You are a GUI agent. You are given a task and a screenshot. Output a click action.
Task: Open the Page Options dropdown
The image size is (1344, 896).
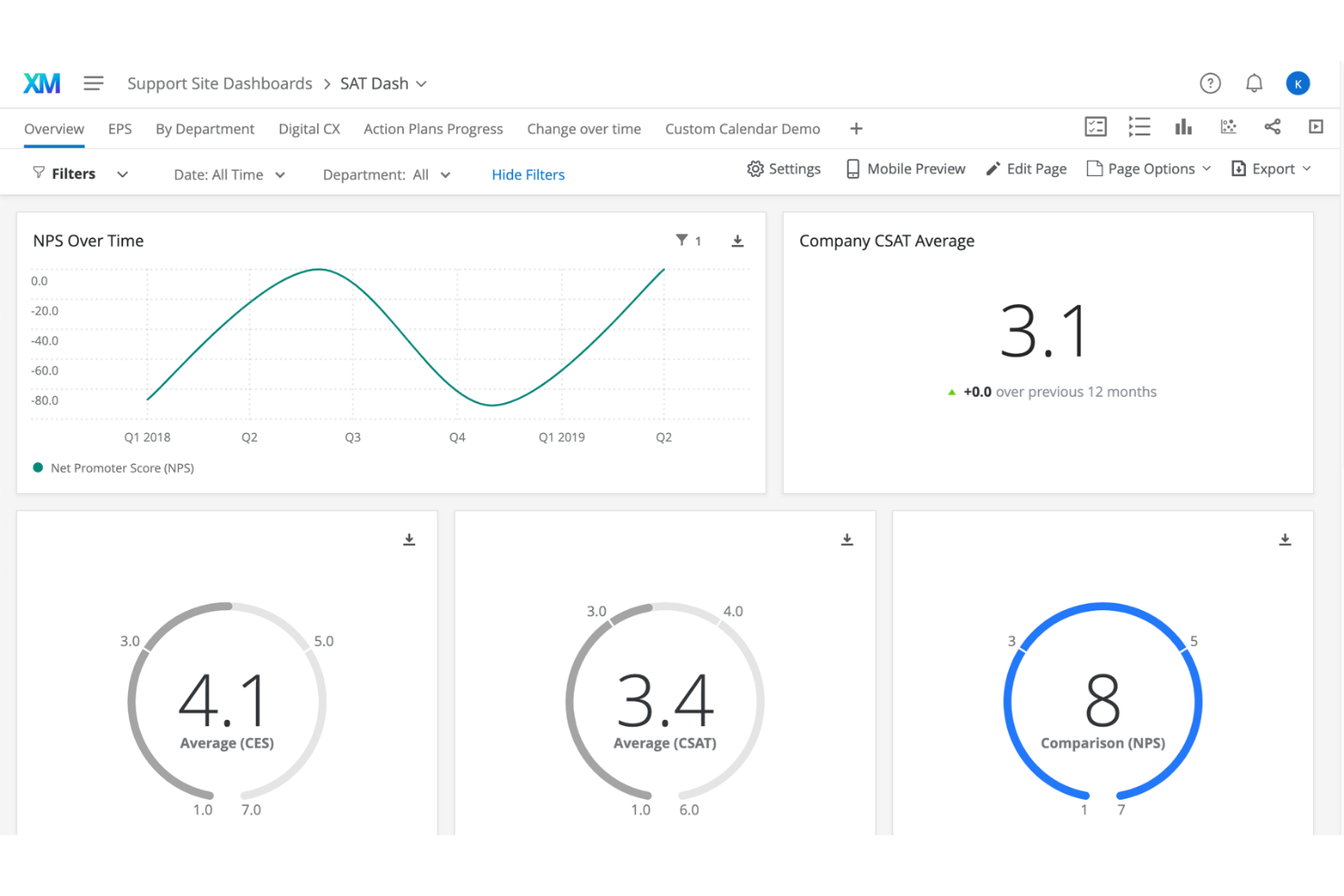1149,169
